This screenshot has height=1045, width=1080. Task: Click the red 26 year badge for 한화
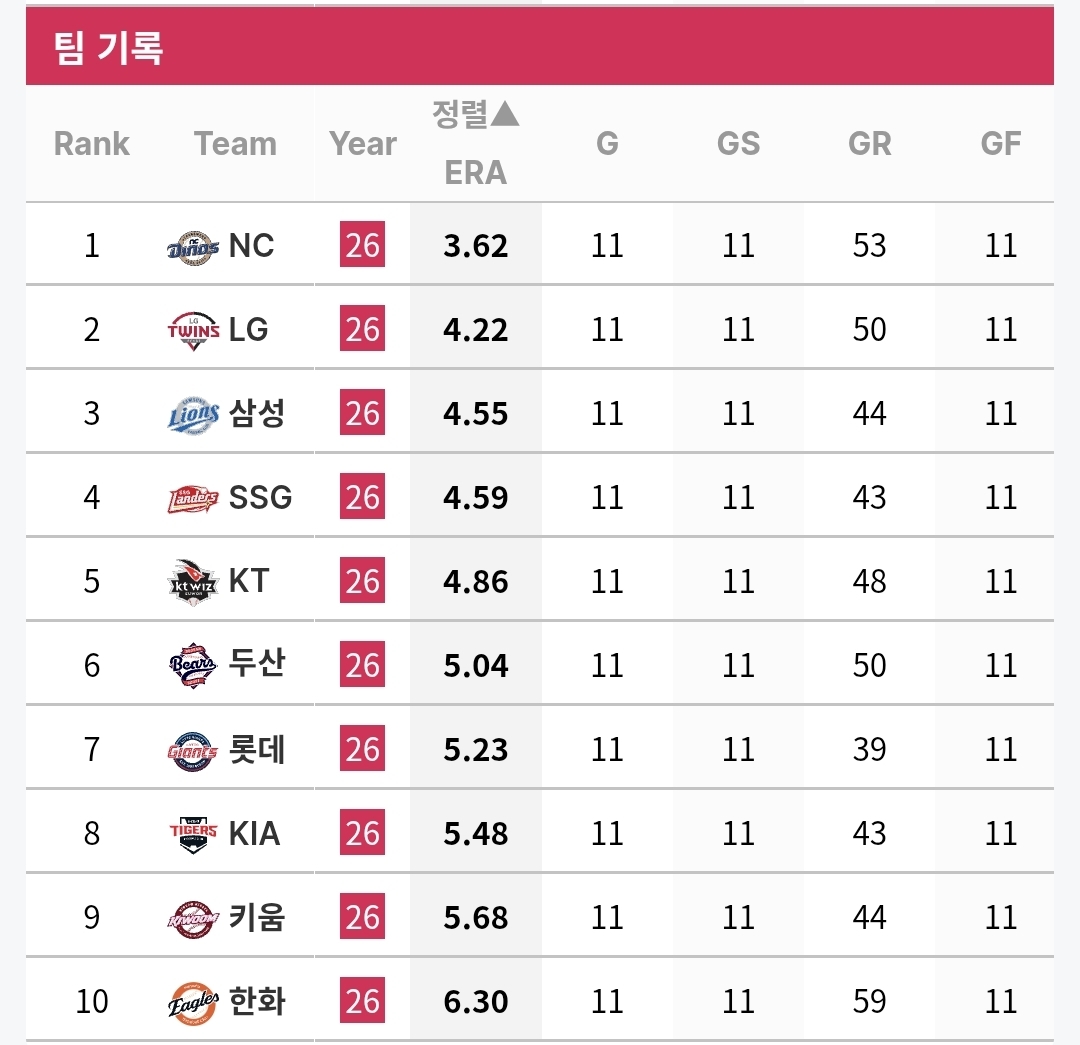362,1002
